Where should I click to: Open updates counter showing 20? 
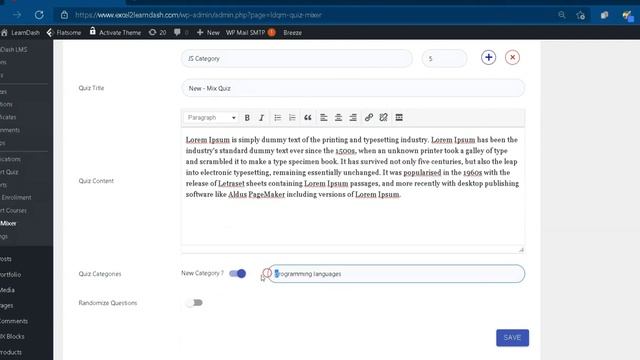pyautogui.click(x=158, y=32)
